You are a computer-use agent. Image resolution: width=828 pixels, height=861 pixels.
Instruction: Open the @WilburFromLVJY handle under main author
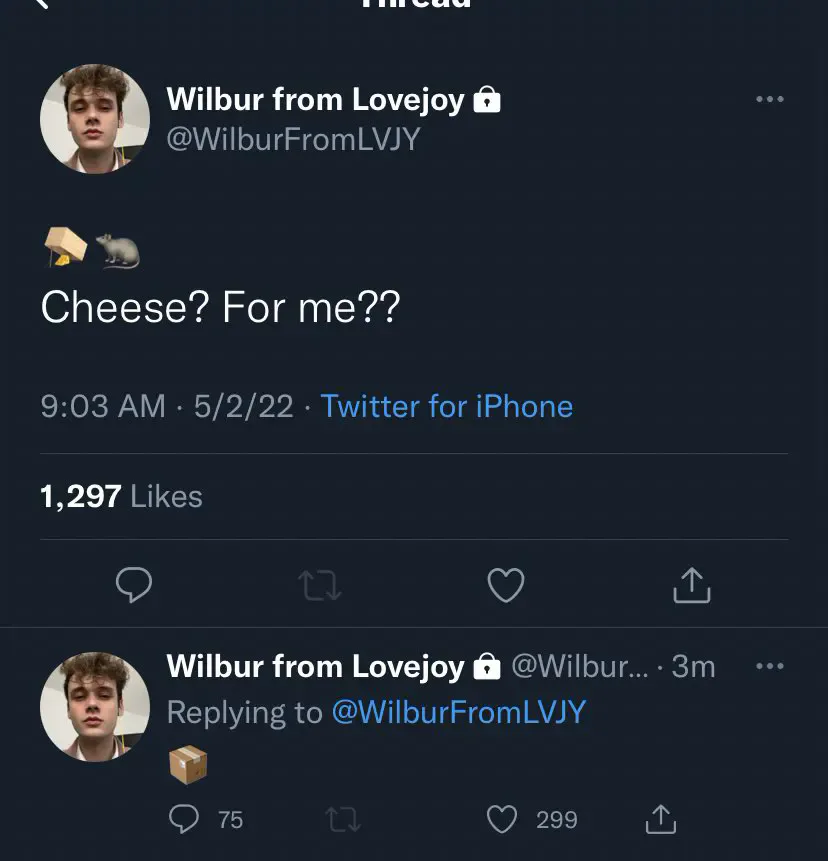pos(293,138)
